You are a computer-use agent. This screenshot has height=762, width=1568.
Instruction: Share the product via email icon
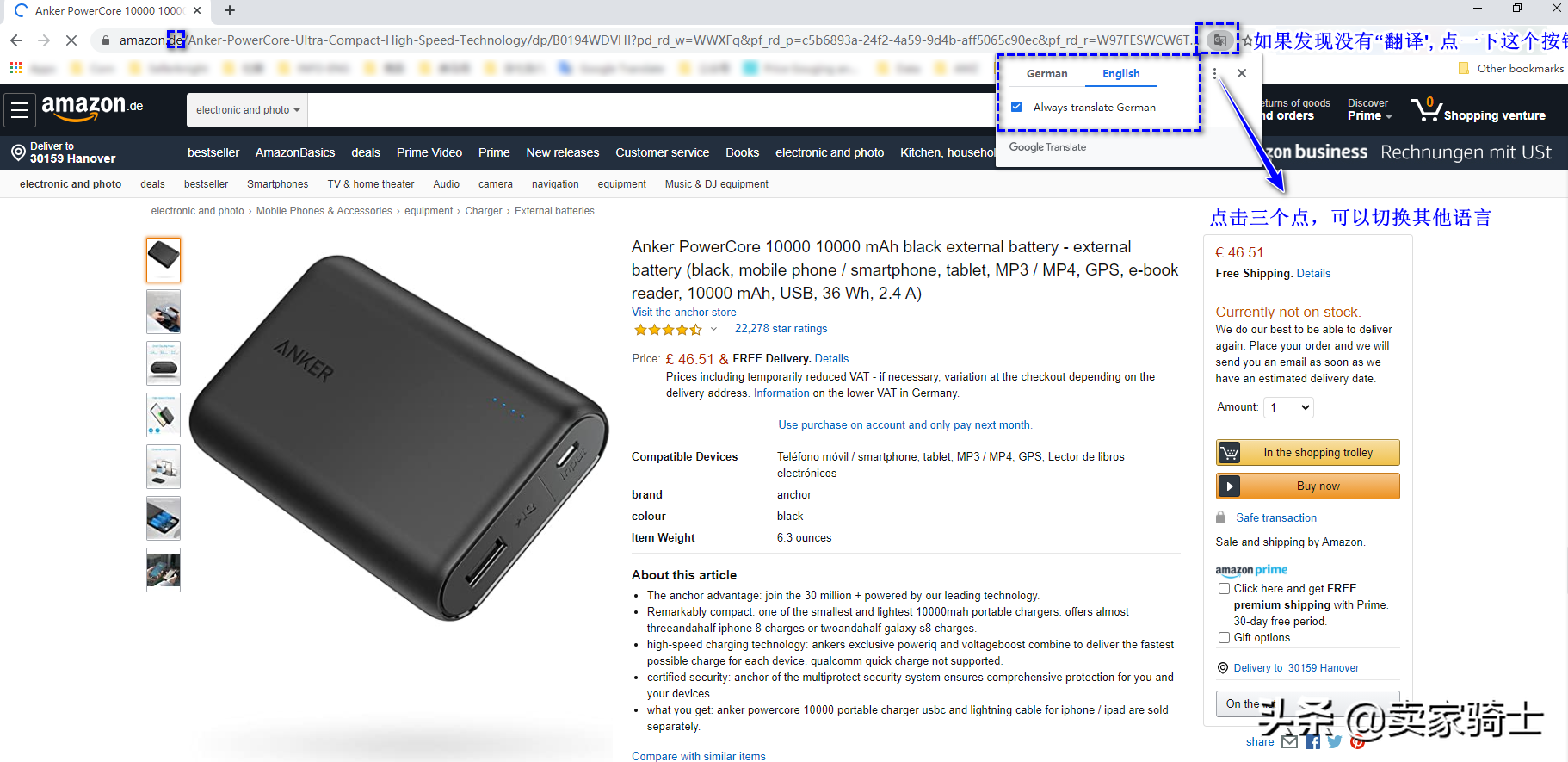pyautogui.click(x=1289, y=741)
